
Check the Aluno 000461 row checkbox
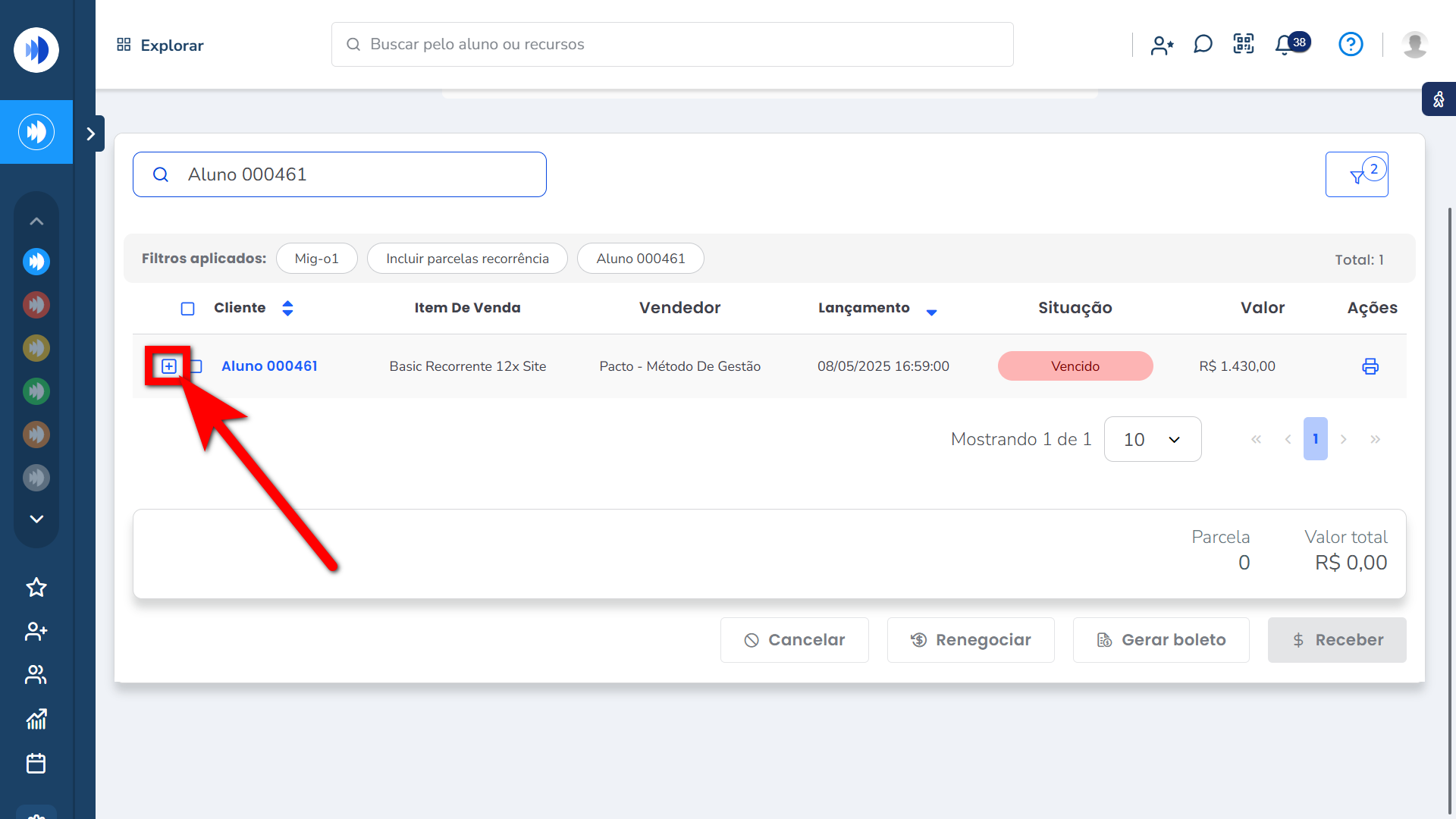tap(196, 366)
